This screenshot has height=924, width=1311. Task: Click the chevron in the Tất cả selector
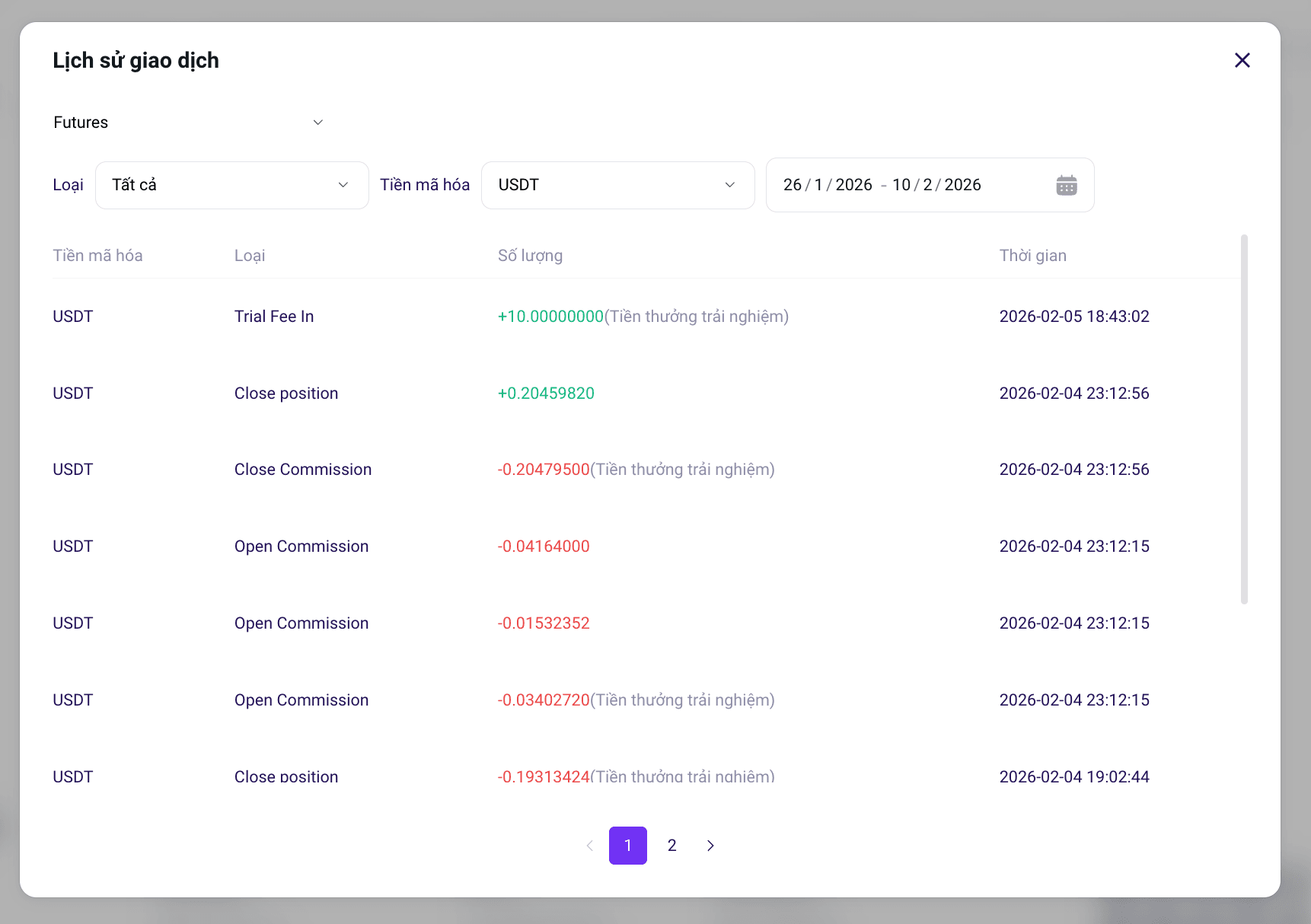(343, 185)
